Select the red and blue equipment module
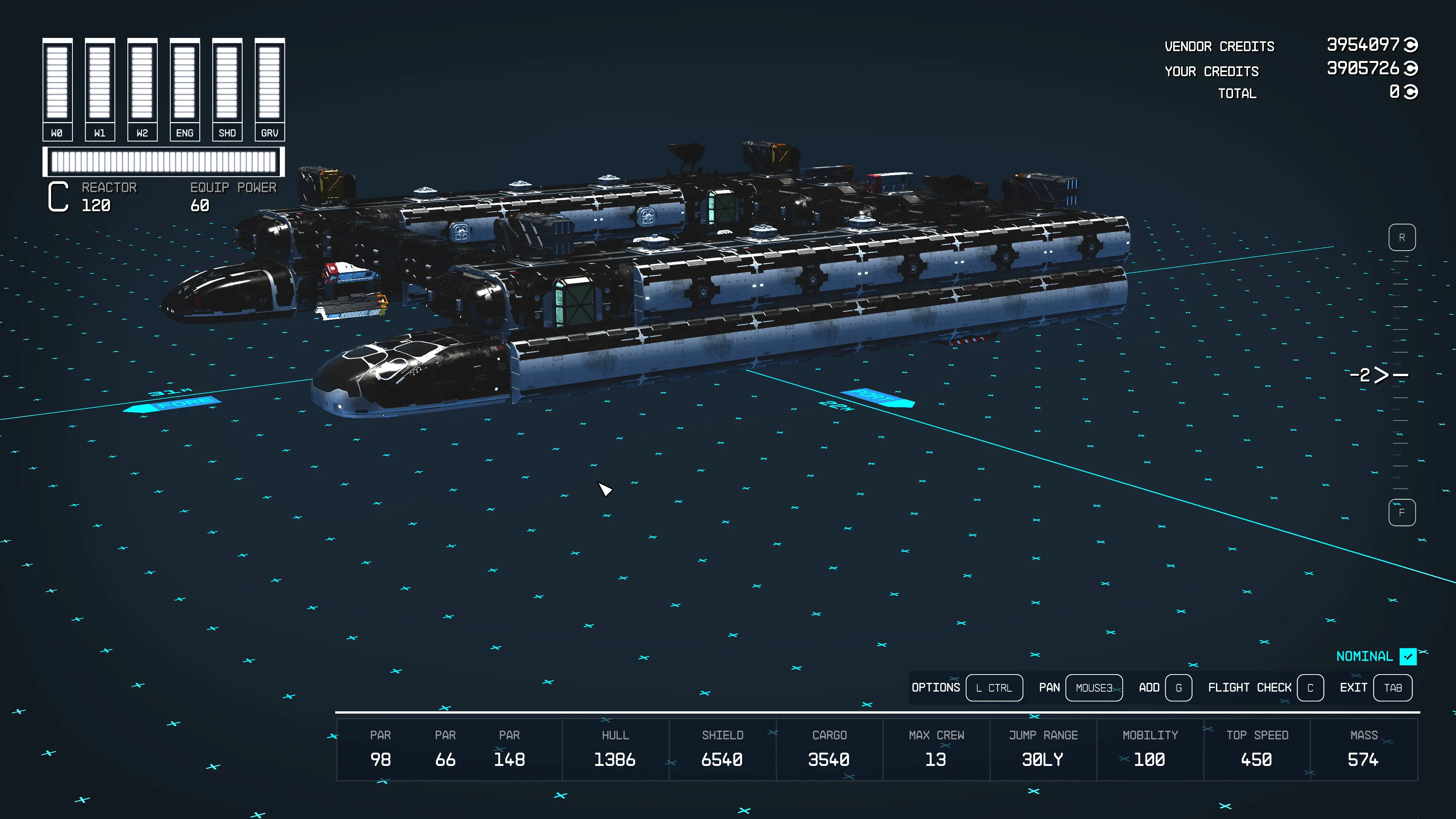This screenshot has width=1456, height=819. (x=351, y=273)
